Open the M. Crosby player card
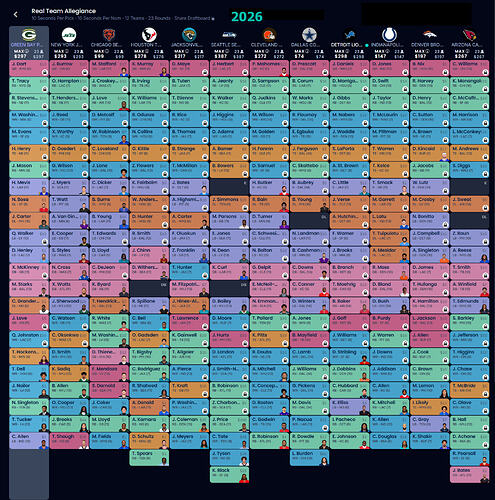The image size is (495, 500). (x=429, y=204)
